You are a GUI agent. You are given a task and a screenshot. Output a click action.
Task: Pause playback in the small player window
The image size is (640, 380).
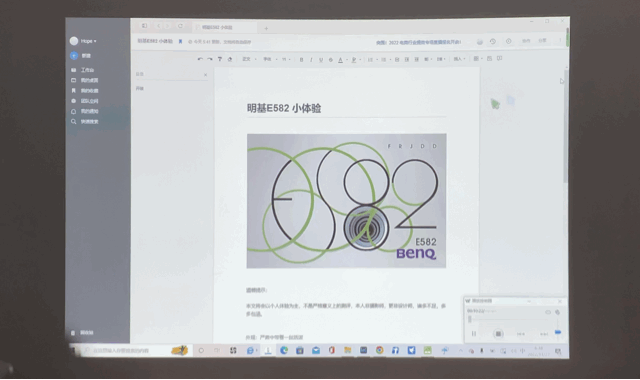point(474,334)
